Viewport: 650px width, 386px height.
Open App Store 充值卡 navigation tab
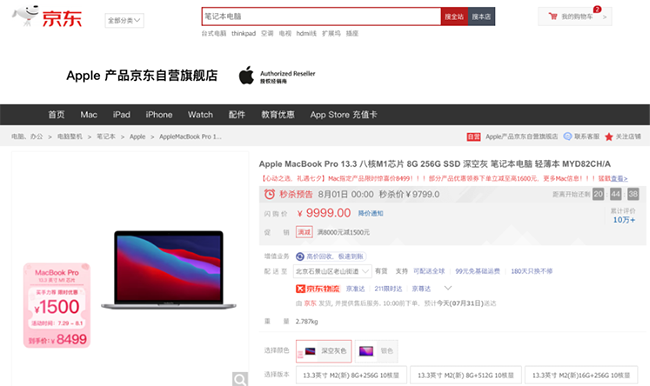[x=344, y=114]
